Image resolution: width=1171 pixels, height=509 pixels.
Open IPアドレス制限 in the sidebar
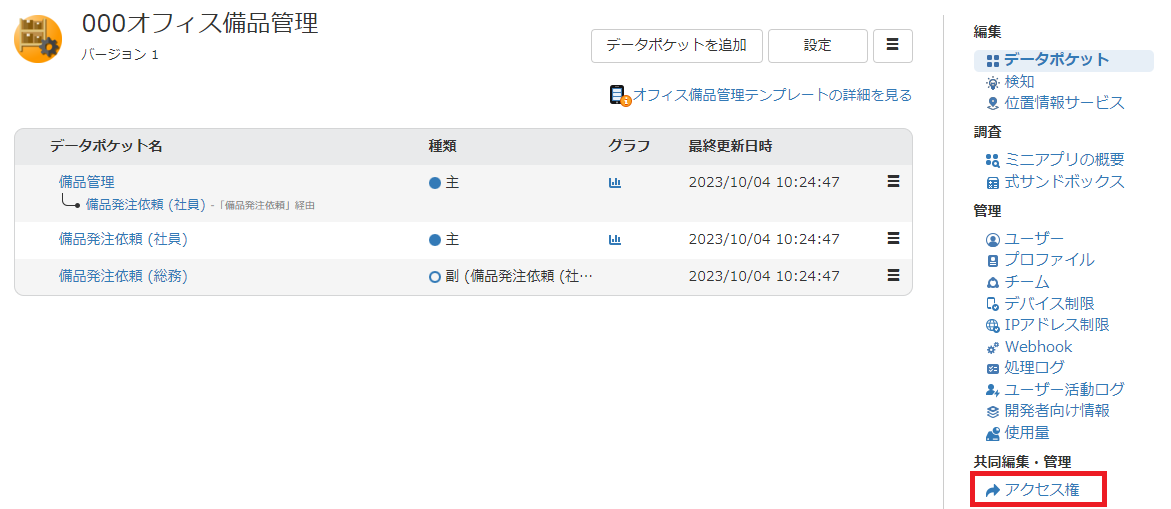click(x=1057, y=325)
